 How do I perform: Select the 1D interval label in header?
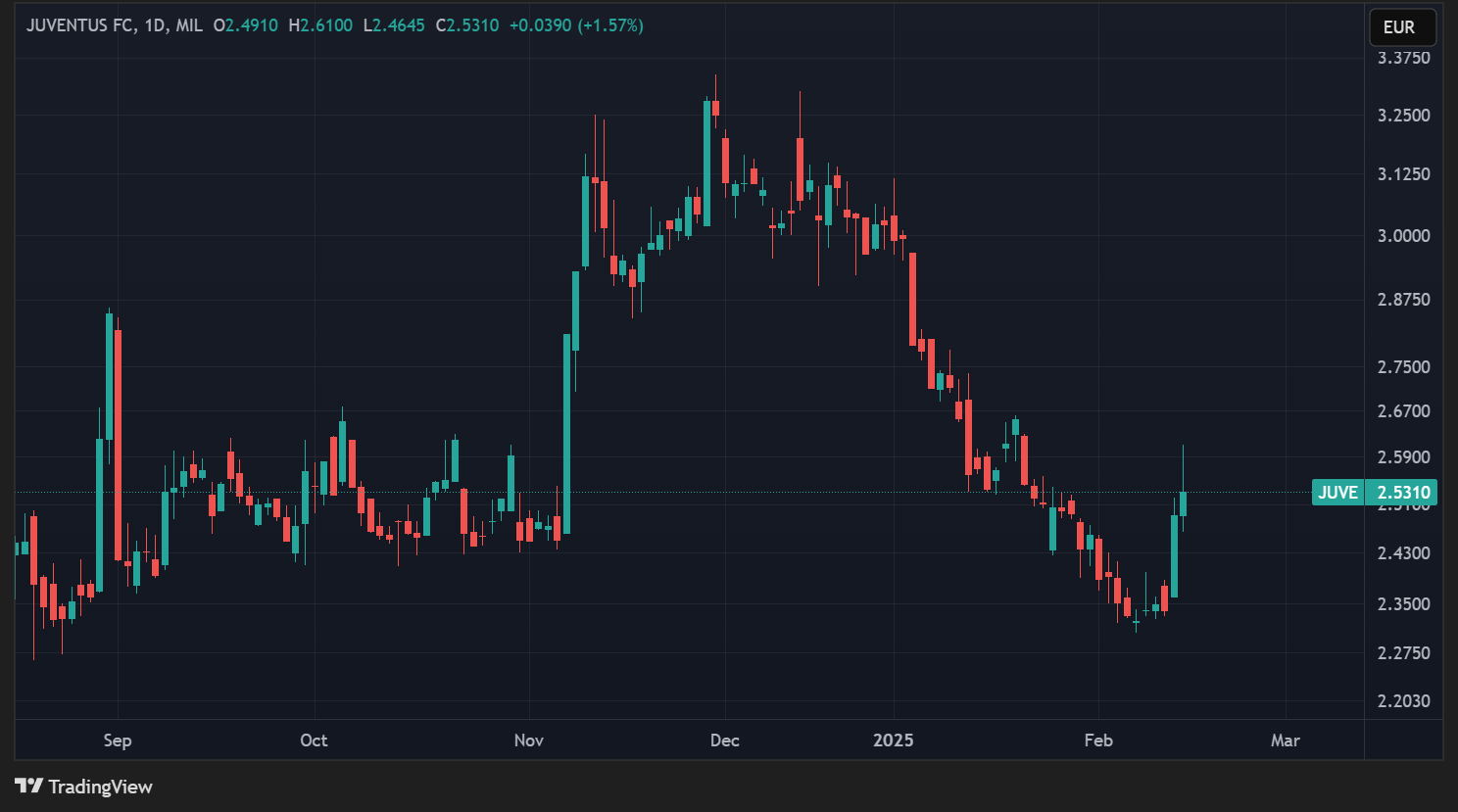tap(155, 25)
